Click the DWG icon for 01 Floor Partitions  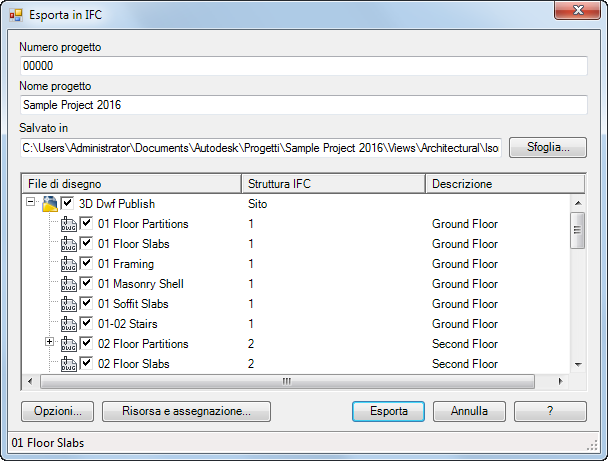coord(69,224)
